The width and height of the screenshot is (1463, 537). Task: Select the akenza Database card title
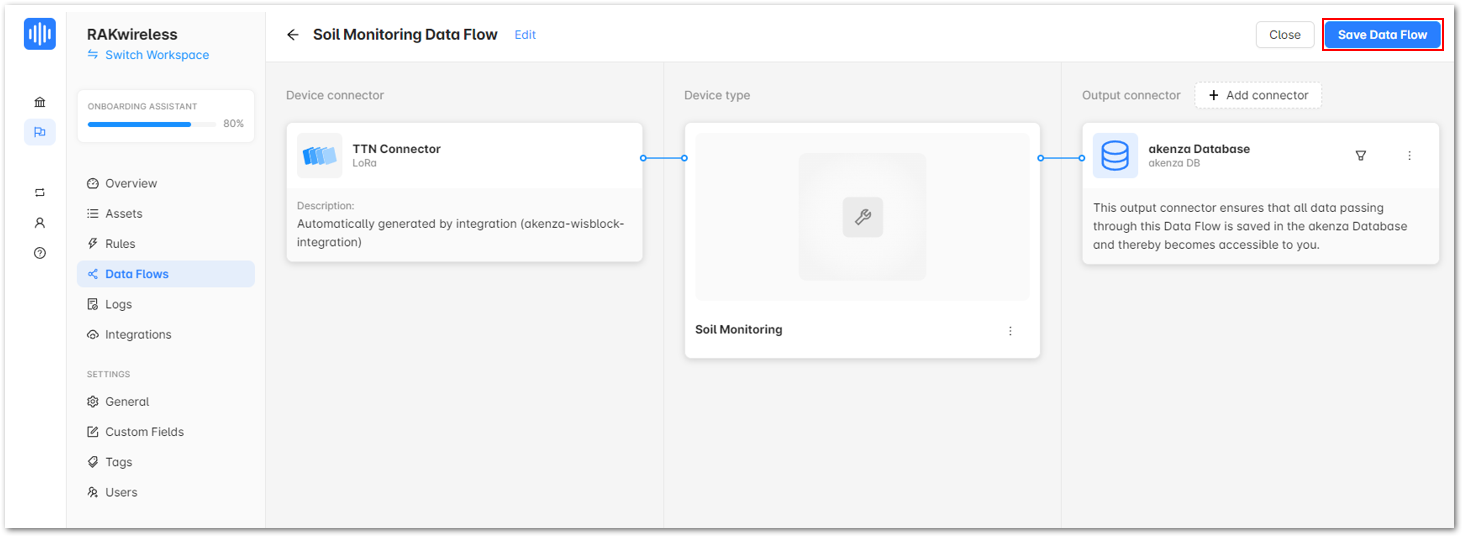1199,149
